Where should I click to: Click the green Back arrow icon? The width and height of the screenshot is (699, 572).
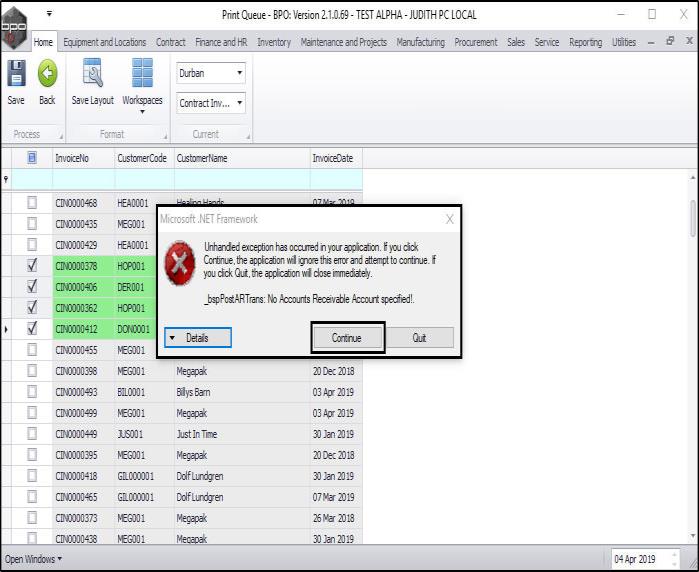[x=47, y=73]
